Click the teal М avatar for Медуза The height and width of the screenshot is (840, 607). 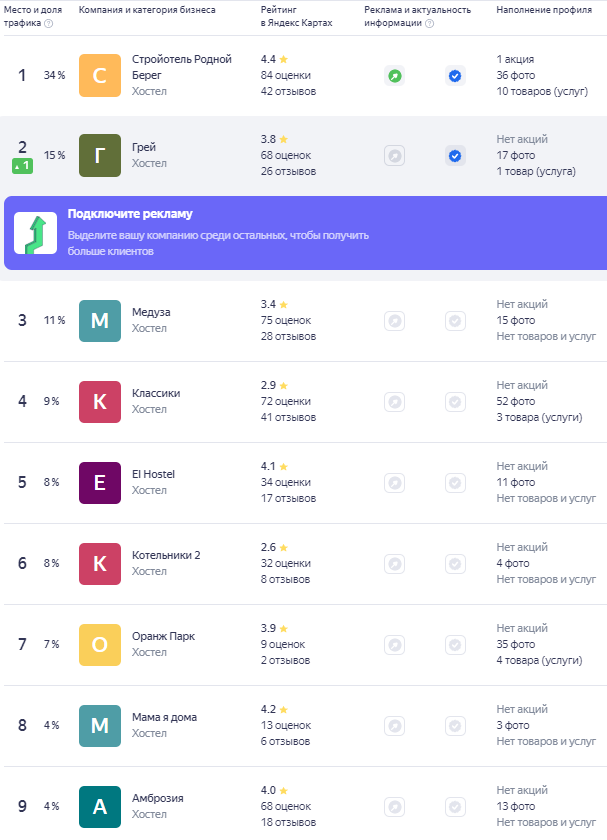point(100,321)
